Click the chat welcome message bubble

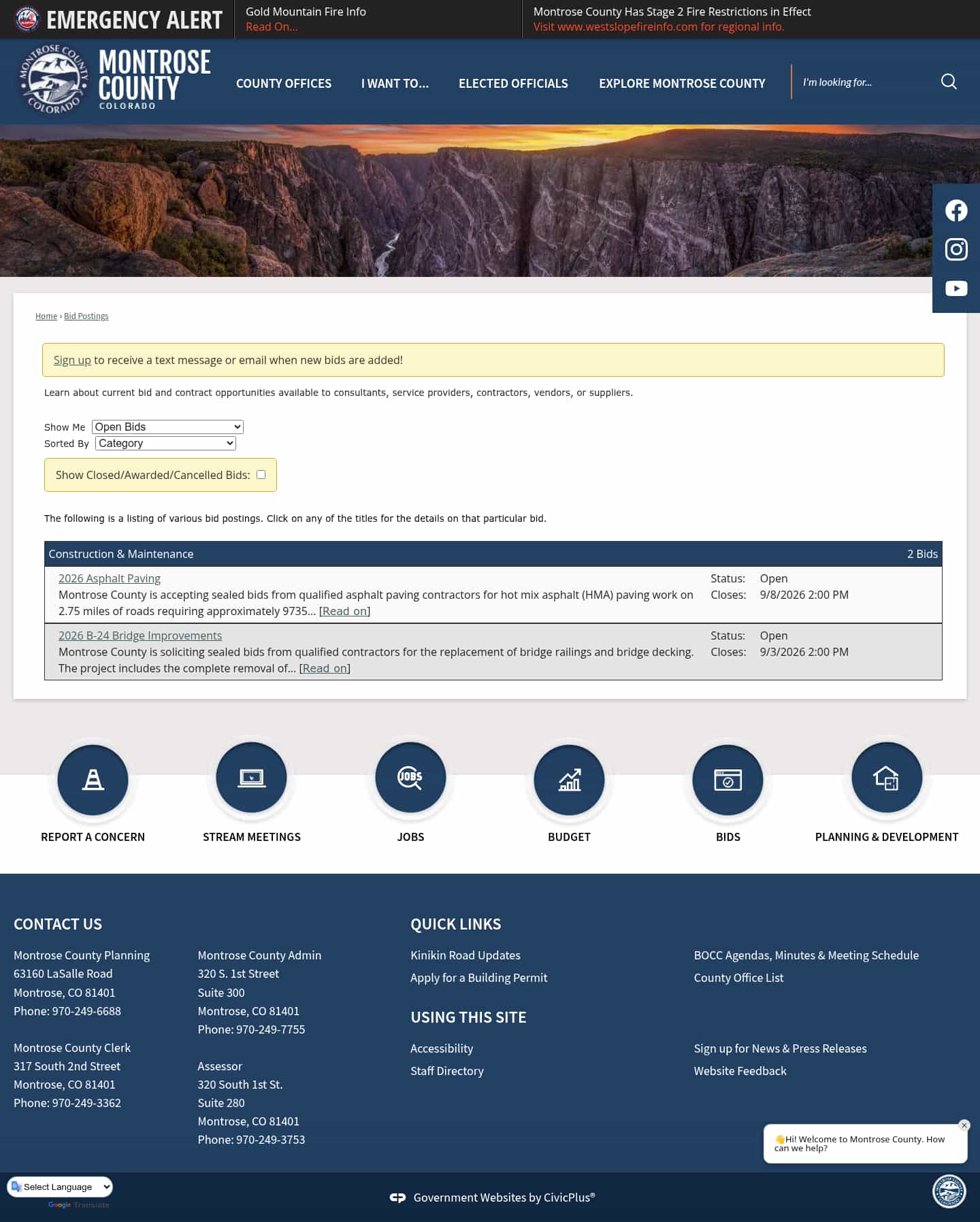pyautogui.click(x=865, y=1143)
